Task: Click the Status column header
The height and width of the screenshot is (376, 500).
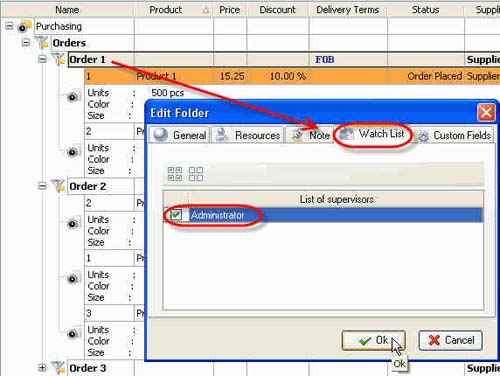Action: tap(426, 10)
